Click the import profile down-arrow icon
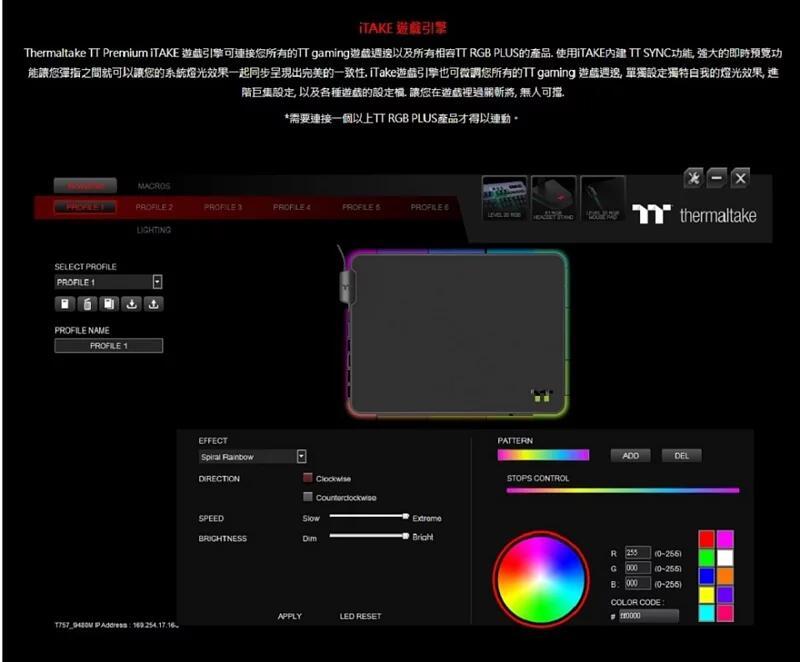 point(131,304)
